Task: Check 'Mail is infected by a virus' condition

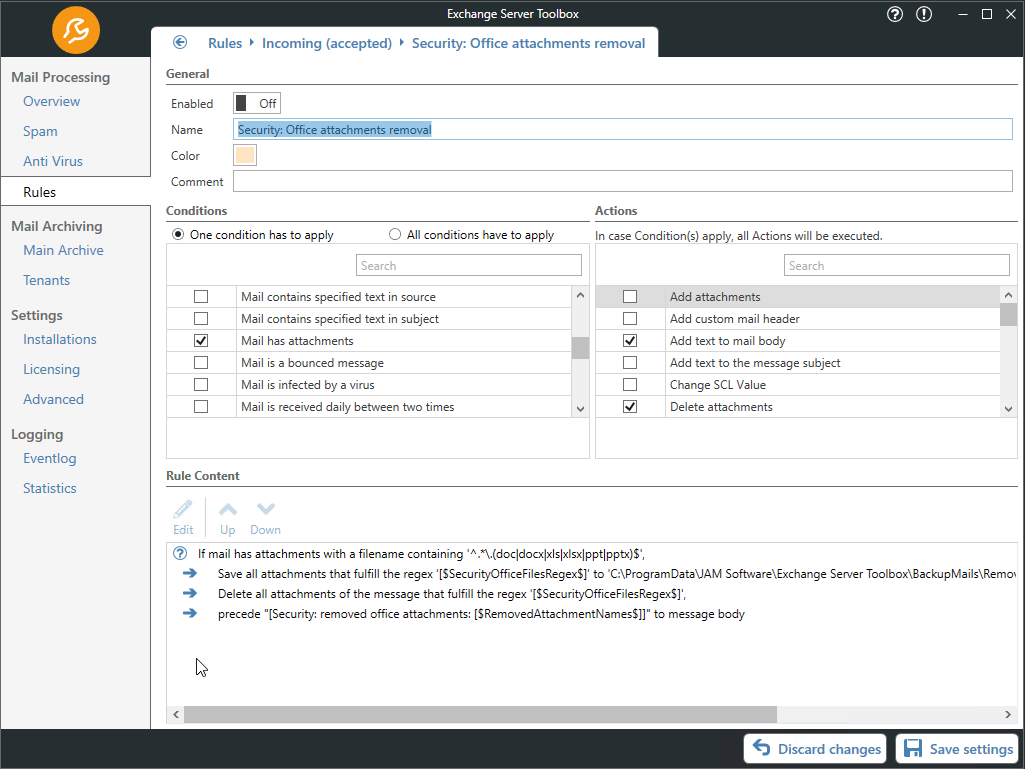Action: click(x=201, y=384)
